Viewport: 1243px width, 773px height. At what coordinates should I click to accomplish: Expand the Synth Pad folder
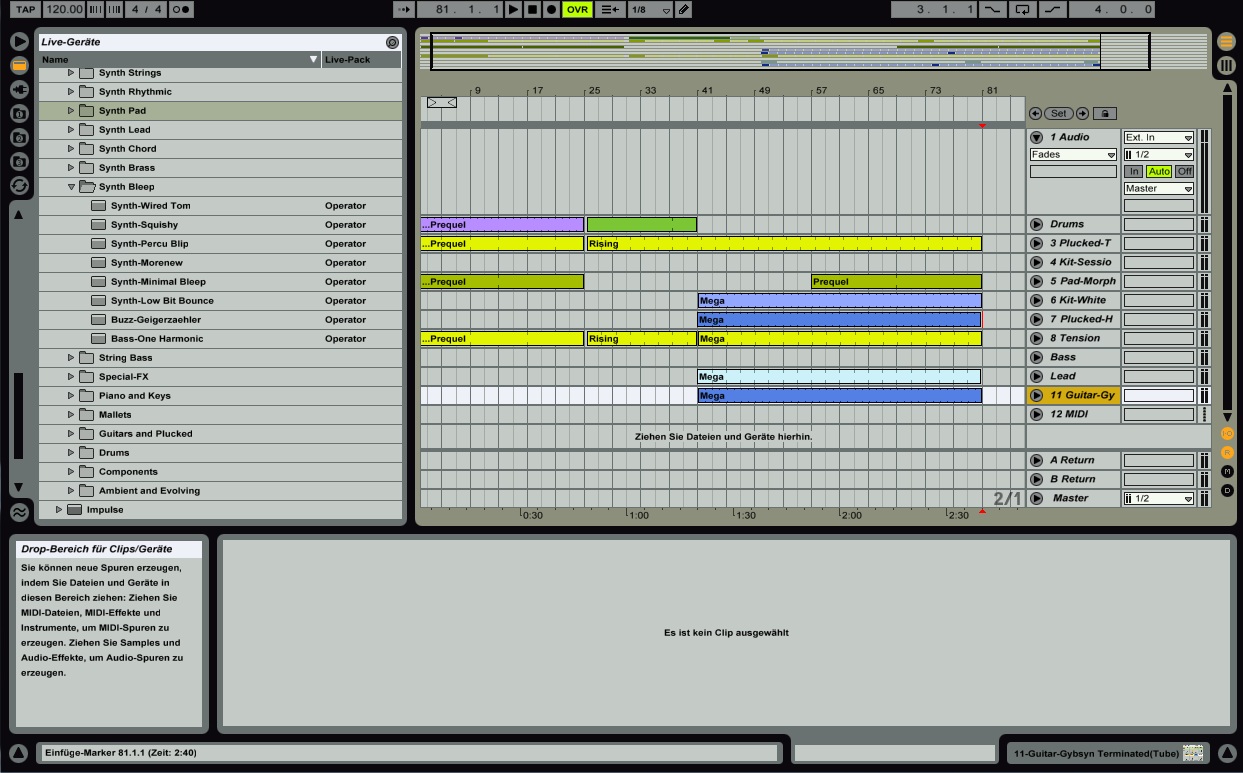pyautogui.click(x=71, y=110)
